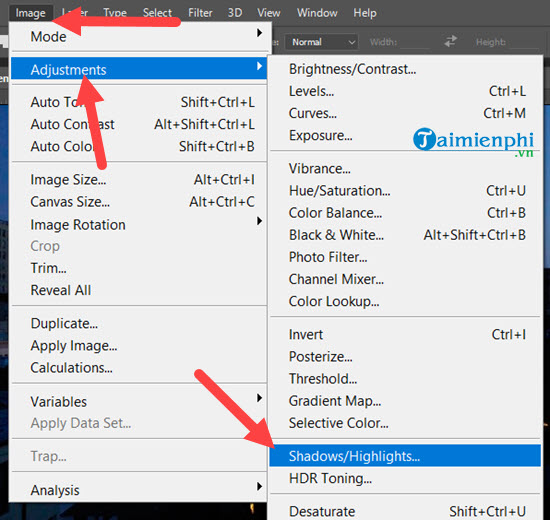Choose Auto Contrast
The height and width of the screenshot is (520, 550).
pyautogui.click(x=139, y=124)
